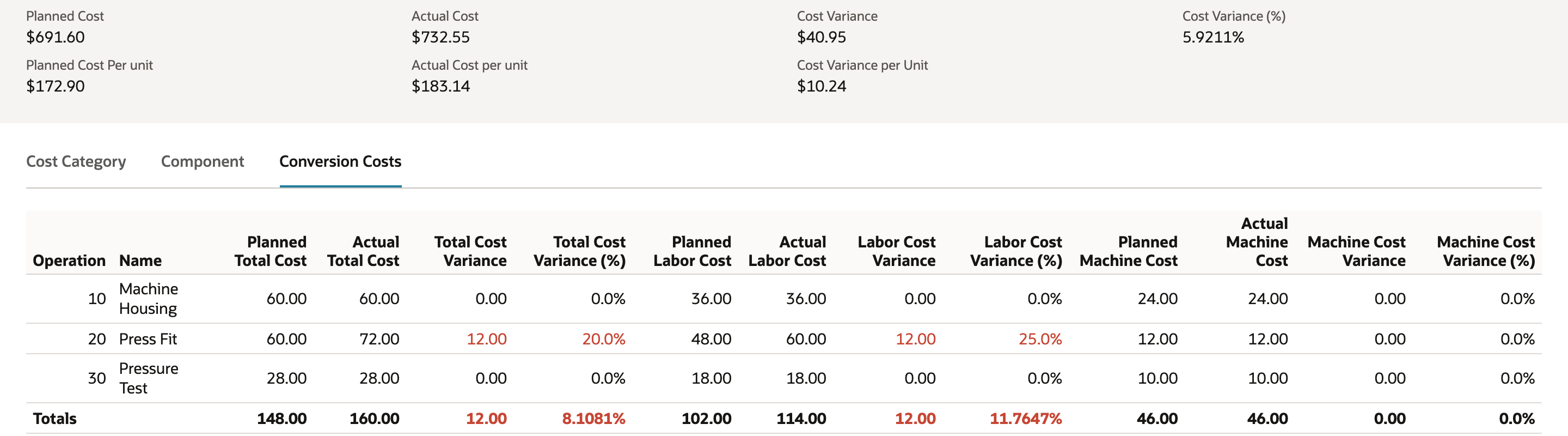Click Machine Housing planned machine cost 24.00
The image size is (1568, 436).
point(1157,298)
